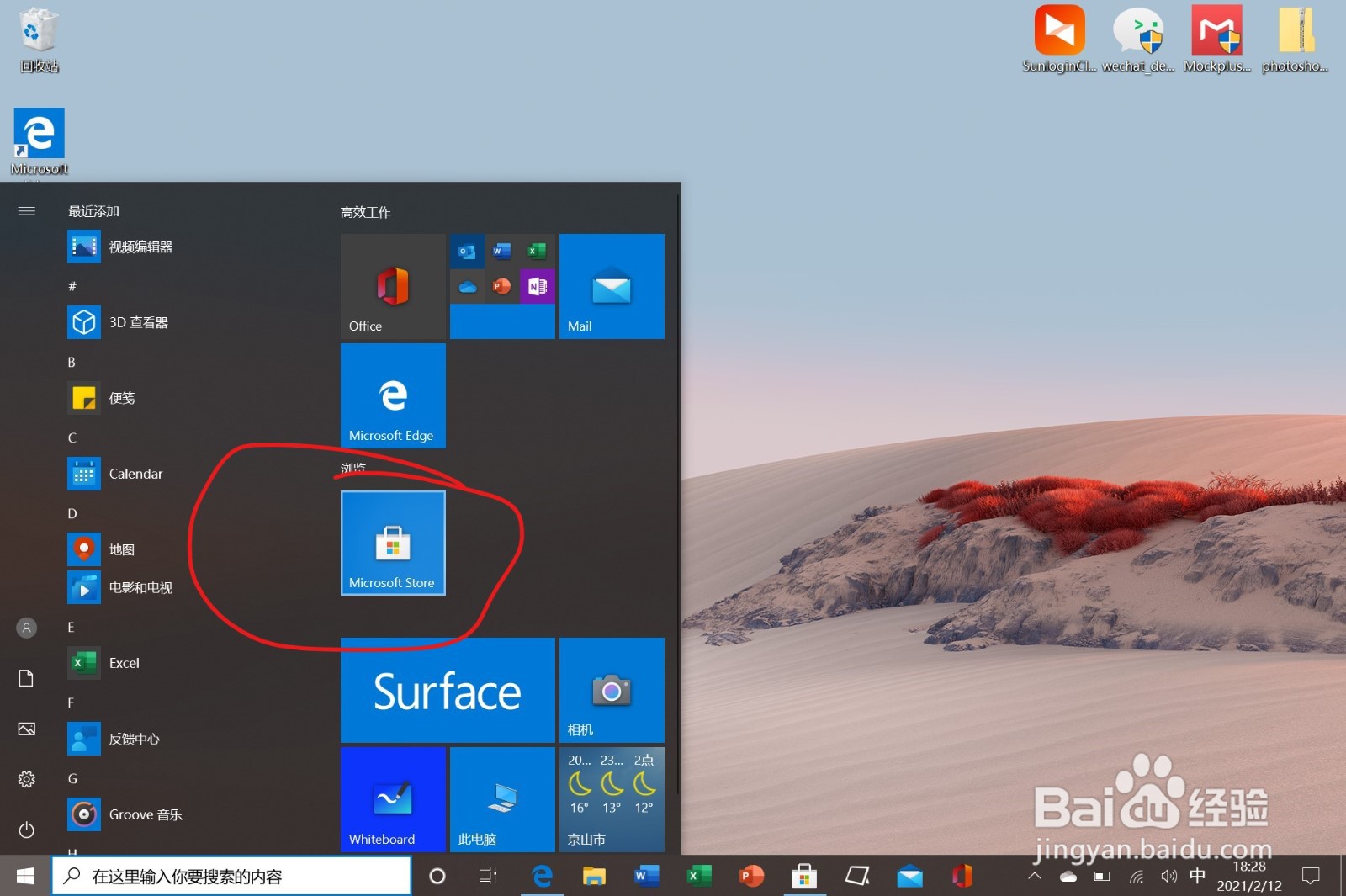
Task: Open Wi-Fi network tray icon
Action: (1136, 876)
